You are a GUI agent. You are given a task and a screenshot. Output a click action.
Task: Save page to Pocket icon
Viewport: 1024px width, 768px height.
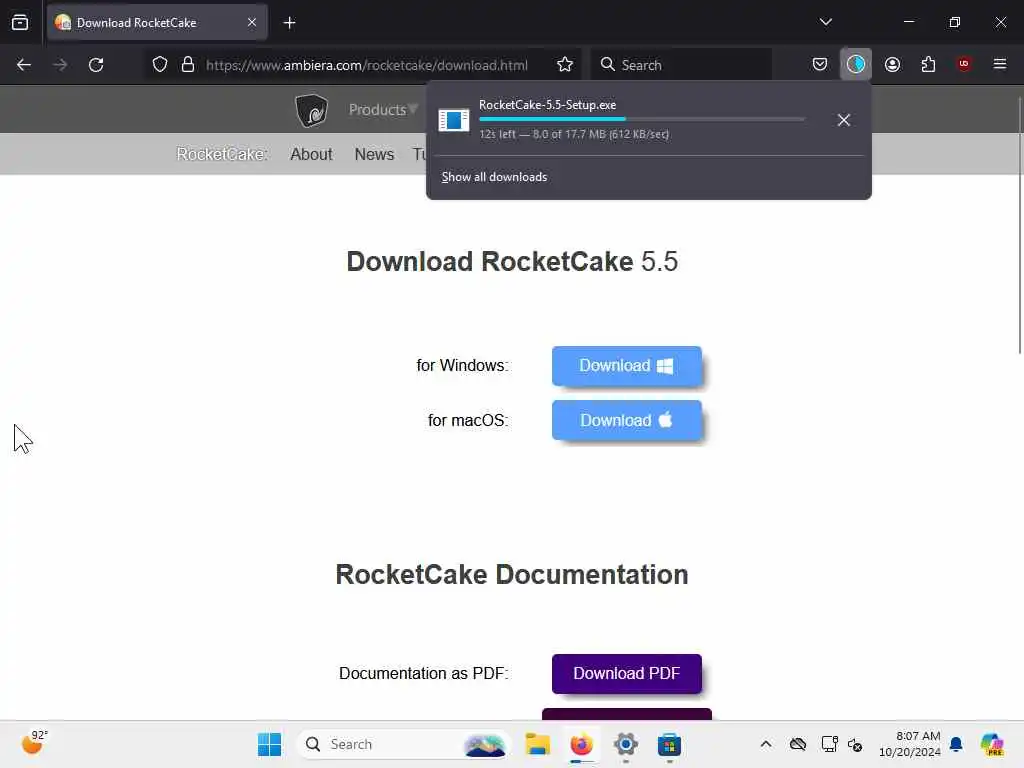point(820,64)
